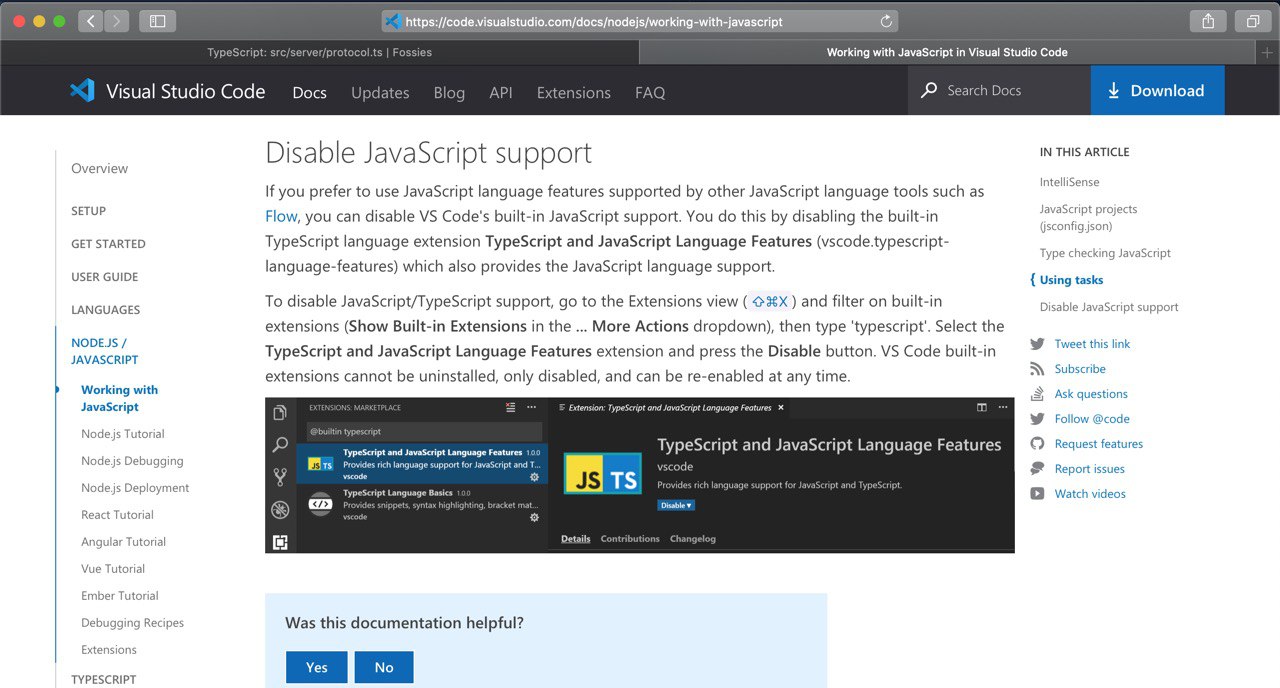The height and width of the screenshot is (688, 1280).
Task: Select the Working with JavaScript browser tab
Action: pos(947,52)
